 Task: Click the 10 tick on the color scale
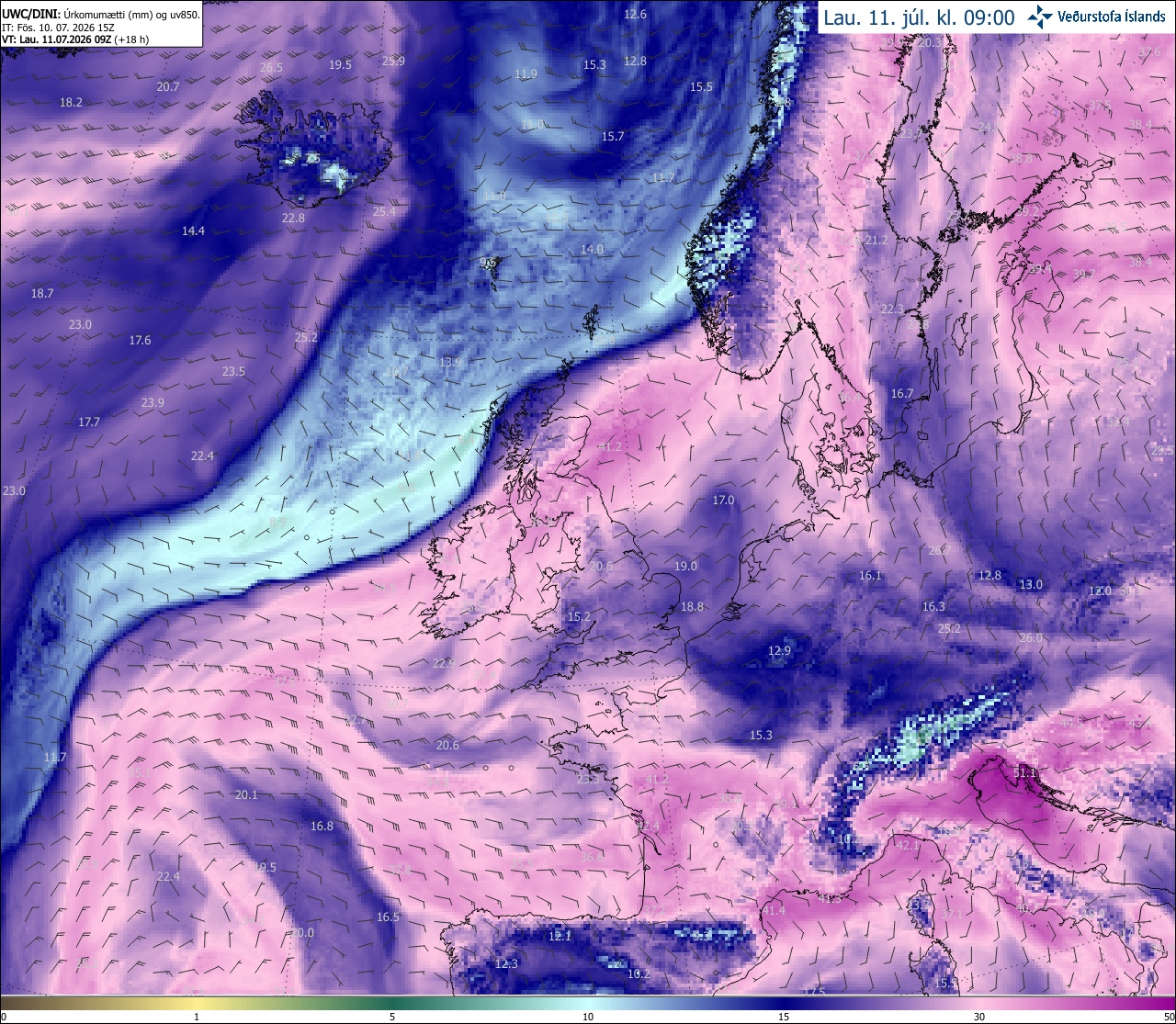588,1017
